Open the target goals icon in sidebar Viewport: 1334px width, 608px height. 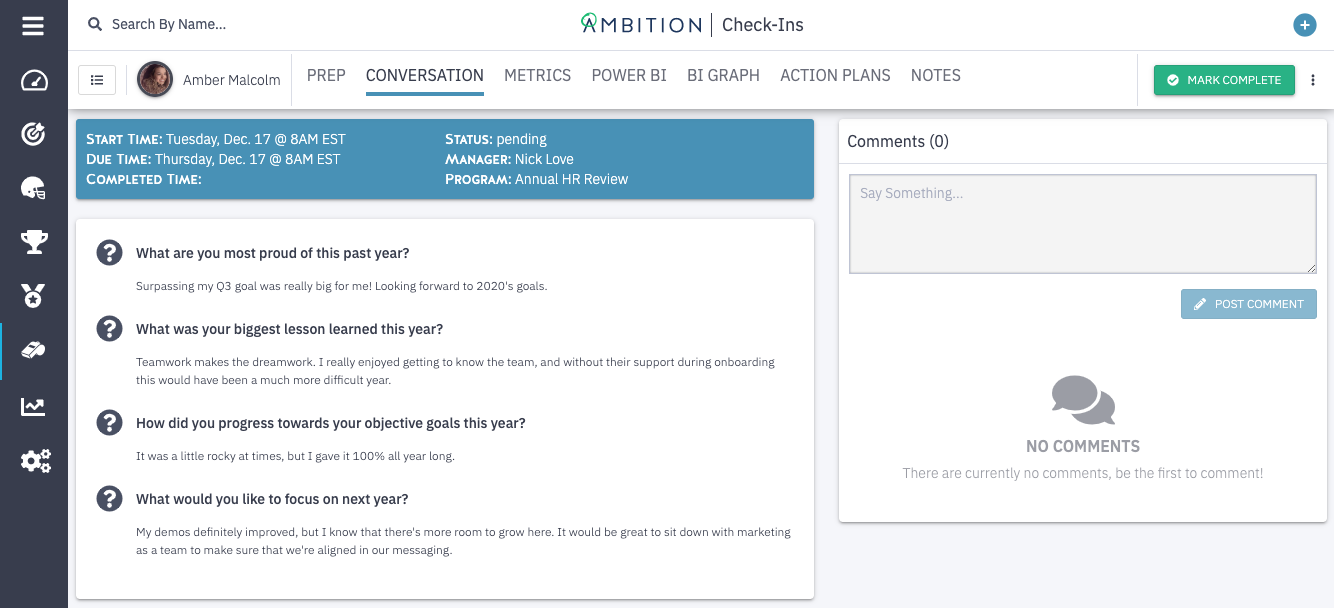[x=34, y=134]
